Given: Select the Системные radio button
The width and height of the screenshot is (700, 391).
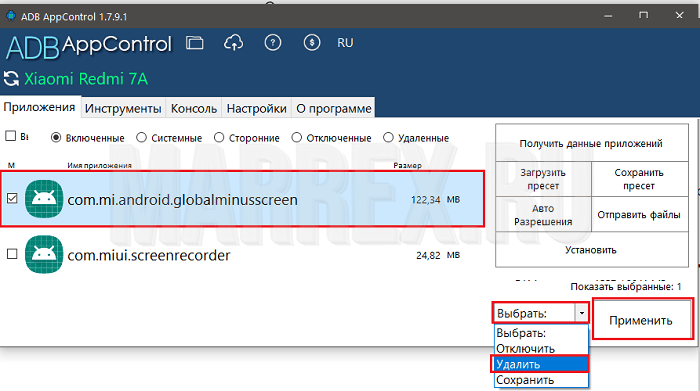Looking at the screenshot, I should click(142, 138).
